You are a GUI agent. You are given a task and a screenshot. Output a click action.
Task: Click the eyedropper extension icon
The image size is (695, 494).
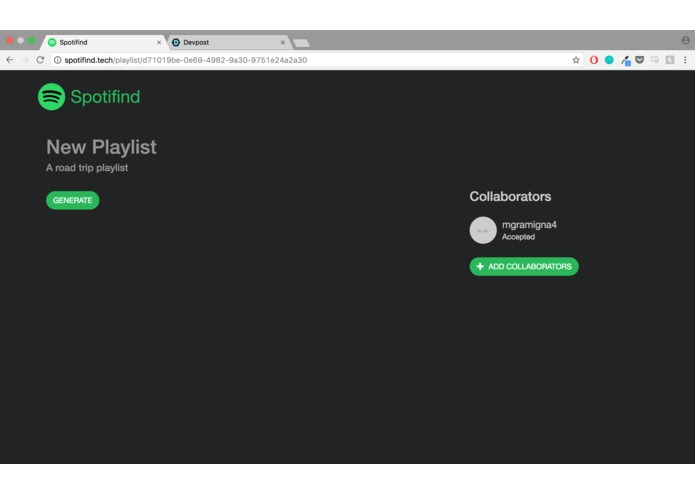(625, 60)
